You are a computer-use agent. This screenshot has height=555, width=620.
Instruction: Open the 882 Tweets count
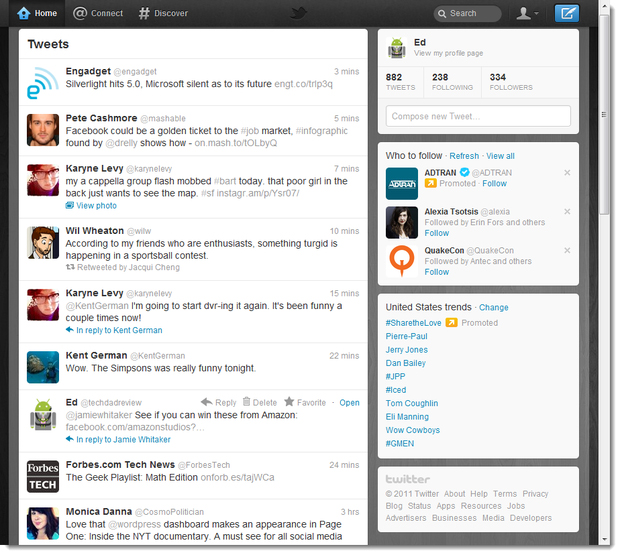click(x=400, y=82)
